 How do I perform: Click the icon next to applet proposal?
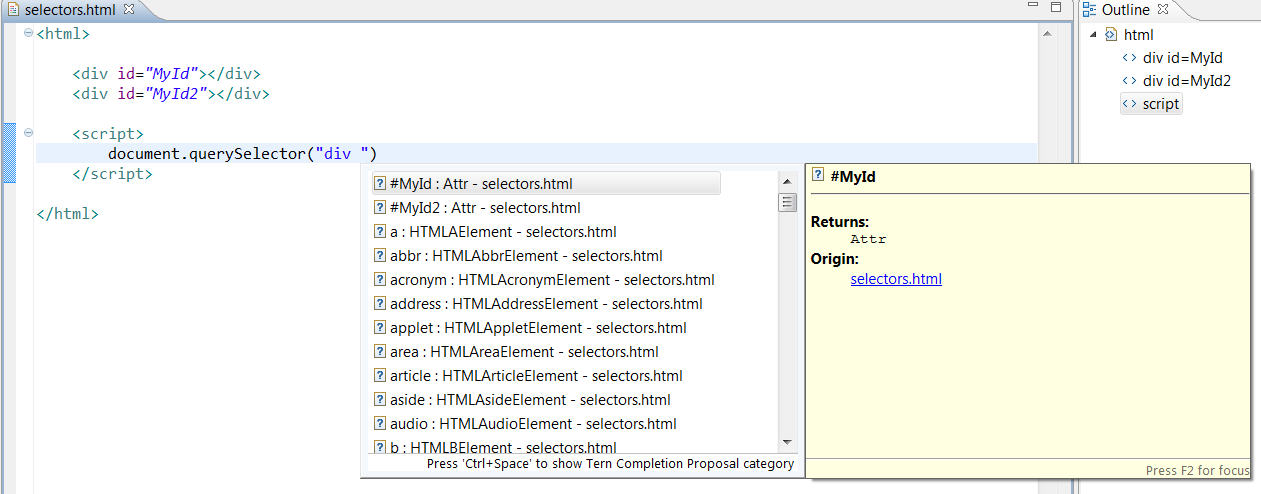click(x=380, y=328)
